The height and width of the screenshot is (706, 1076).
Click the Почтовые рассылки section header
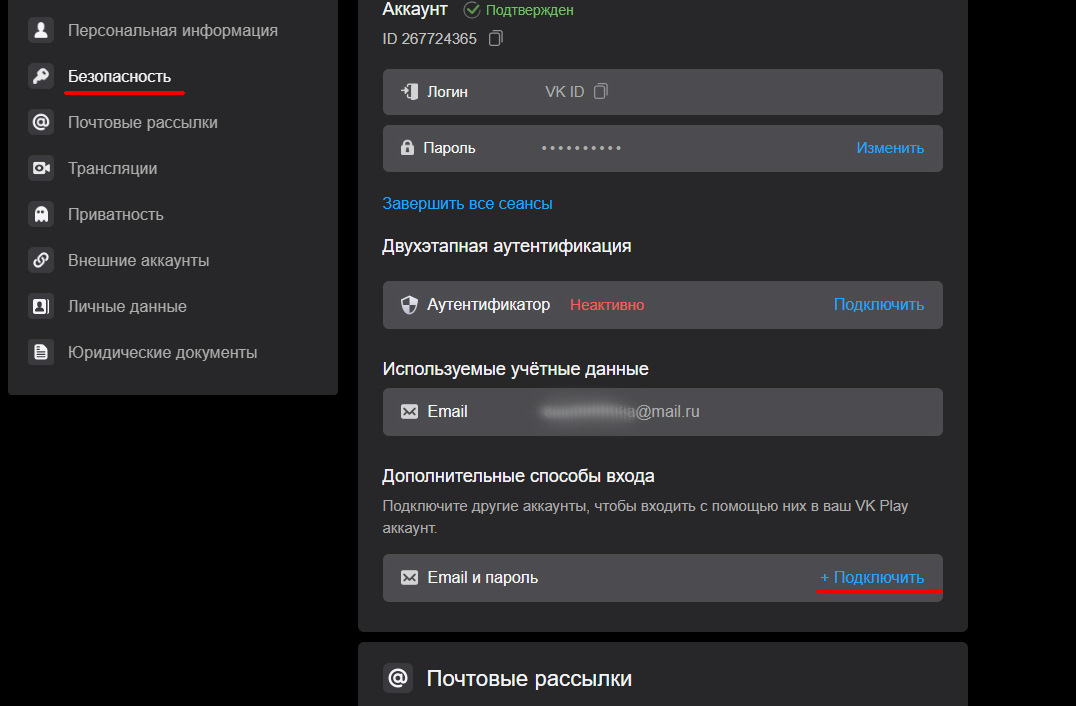528,678
